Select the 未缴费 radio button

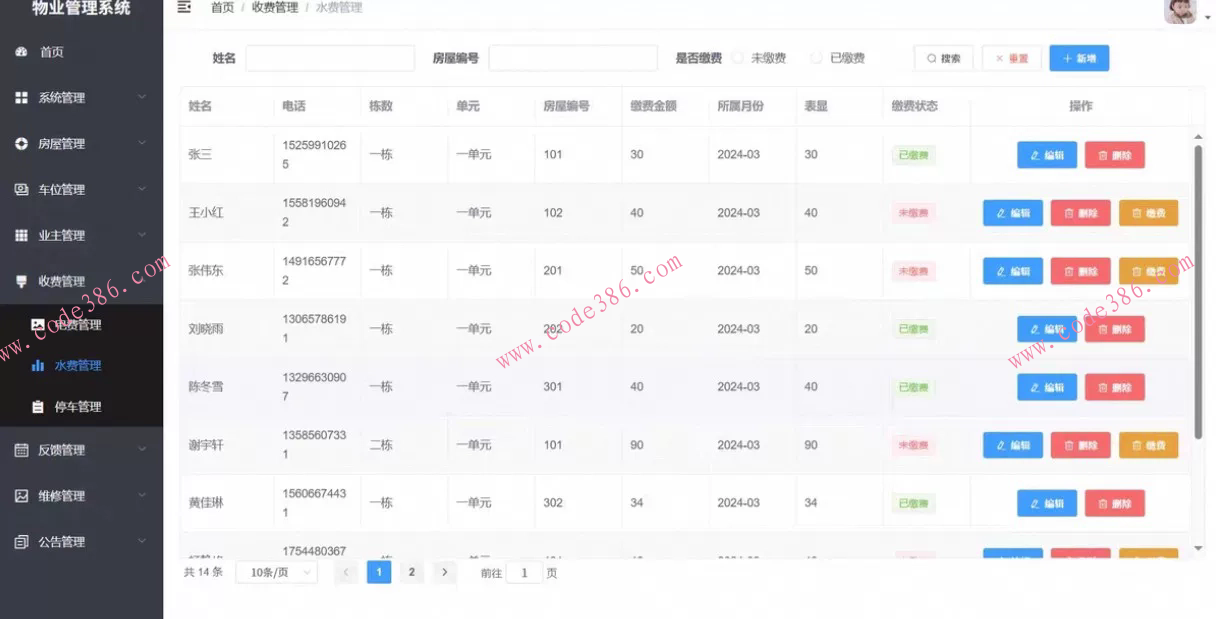pos(738,59)
